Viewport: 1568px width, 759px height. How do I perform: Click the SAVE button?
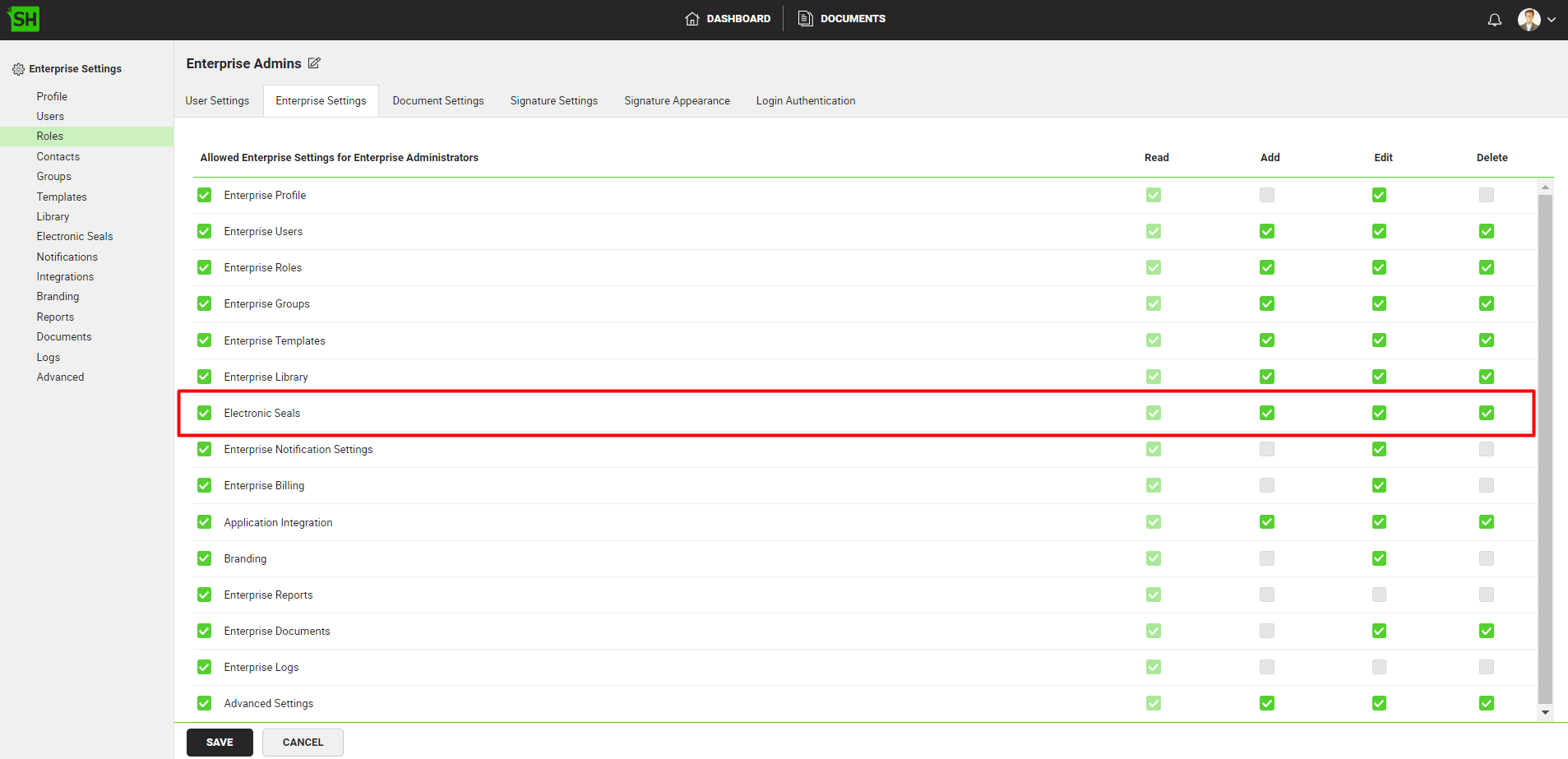(220, 742)
